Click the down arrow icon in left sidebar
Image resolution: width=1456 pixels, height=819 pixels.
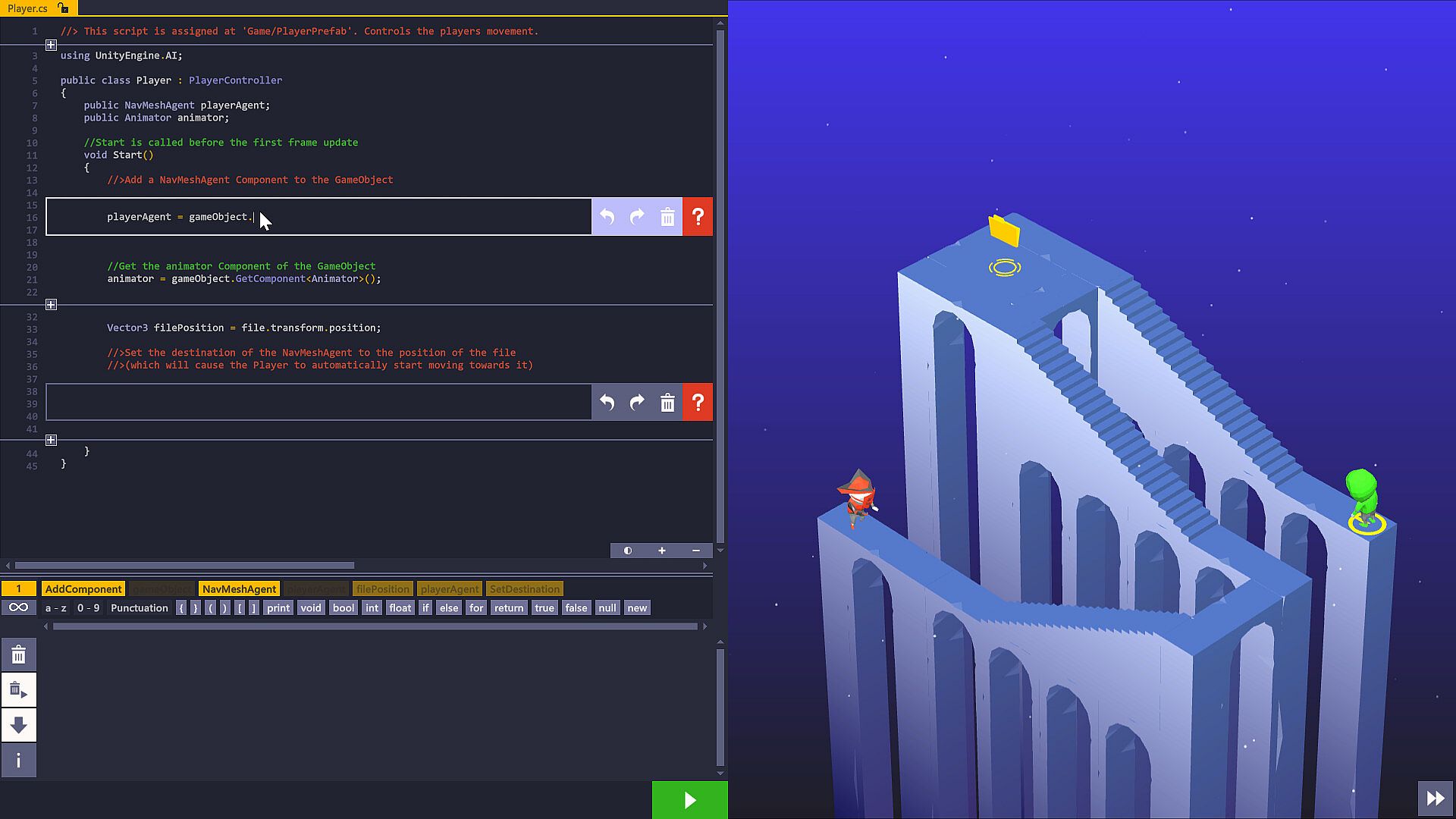pyautogui.click(x=19, y=725)
